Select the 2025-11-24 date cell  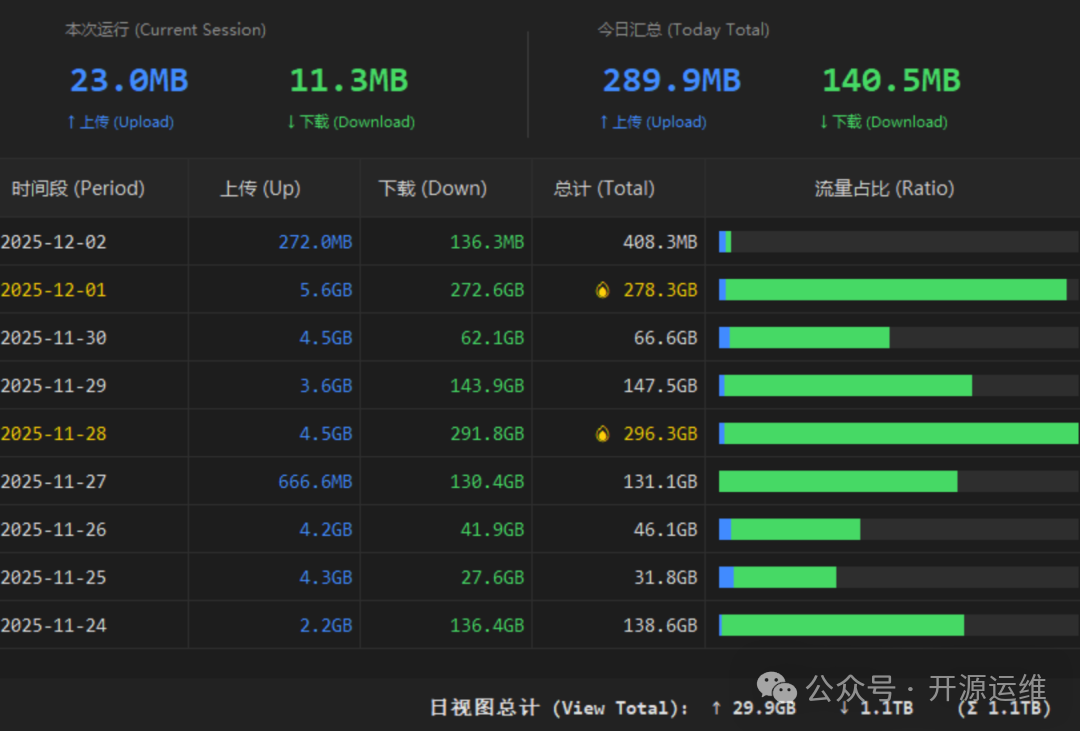click(54, 625)
